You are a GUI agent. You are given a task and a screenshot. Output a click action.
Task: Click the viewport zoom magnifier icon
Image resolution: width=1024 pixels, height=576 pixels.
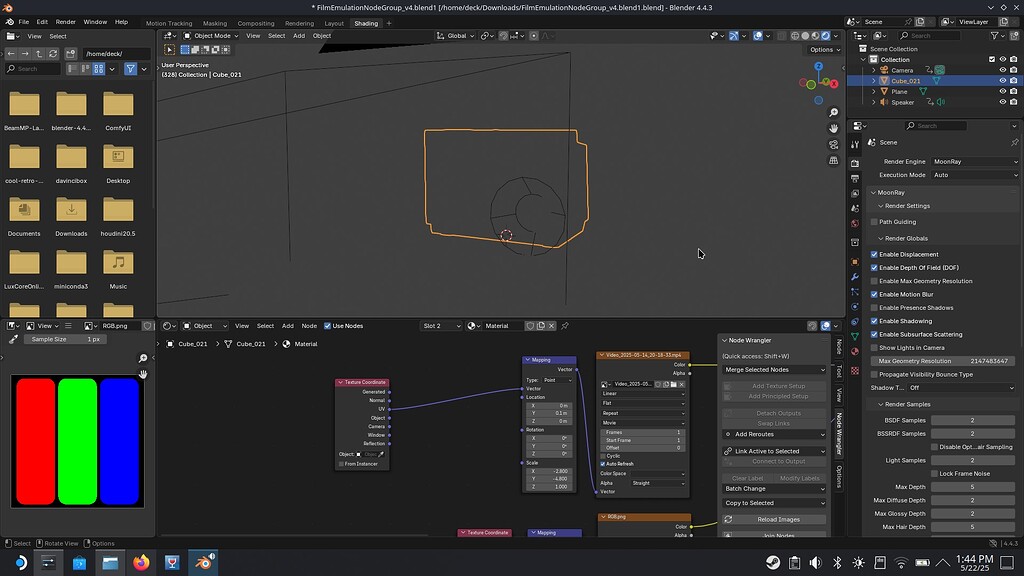(833, 113)
